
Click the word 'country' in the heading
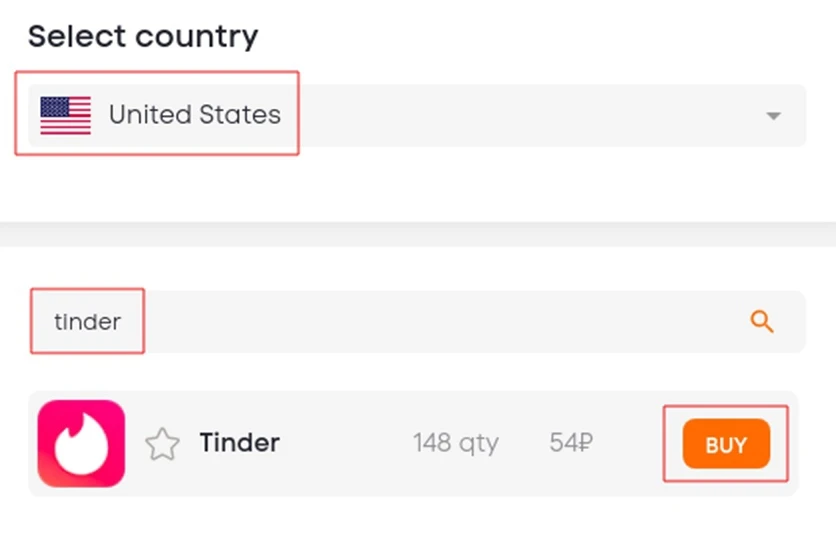pyautogui.click(x=197, y=37)
